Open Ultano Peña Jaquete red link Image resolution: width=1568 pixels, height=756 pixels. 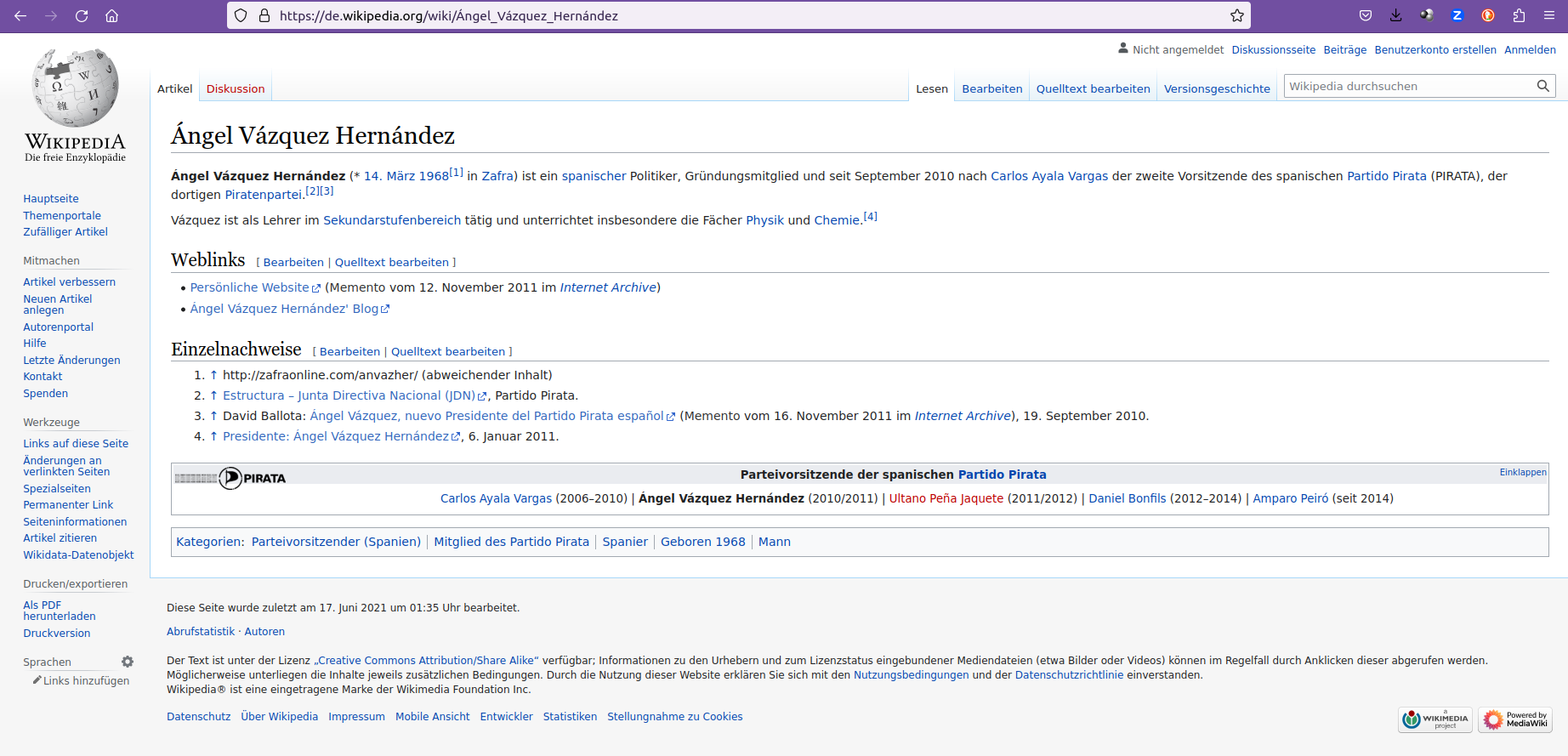[946, 498]
